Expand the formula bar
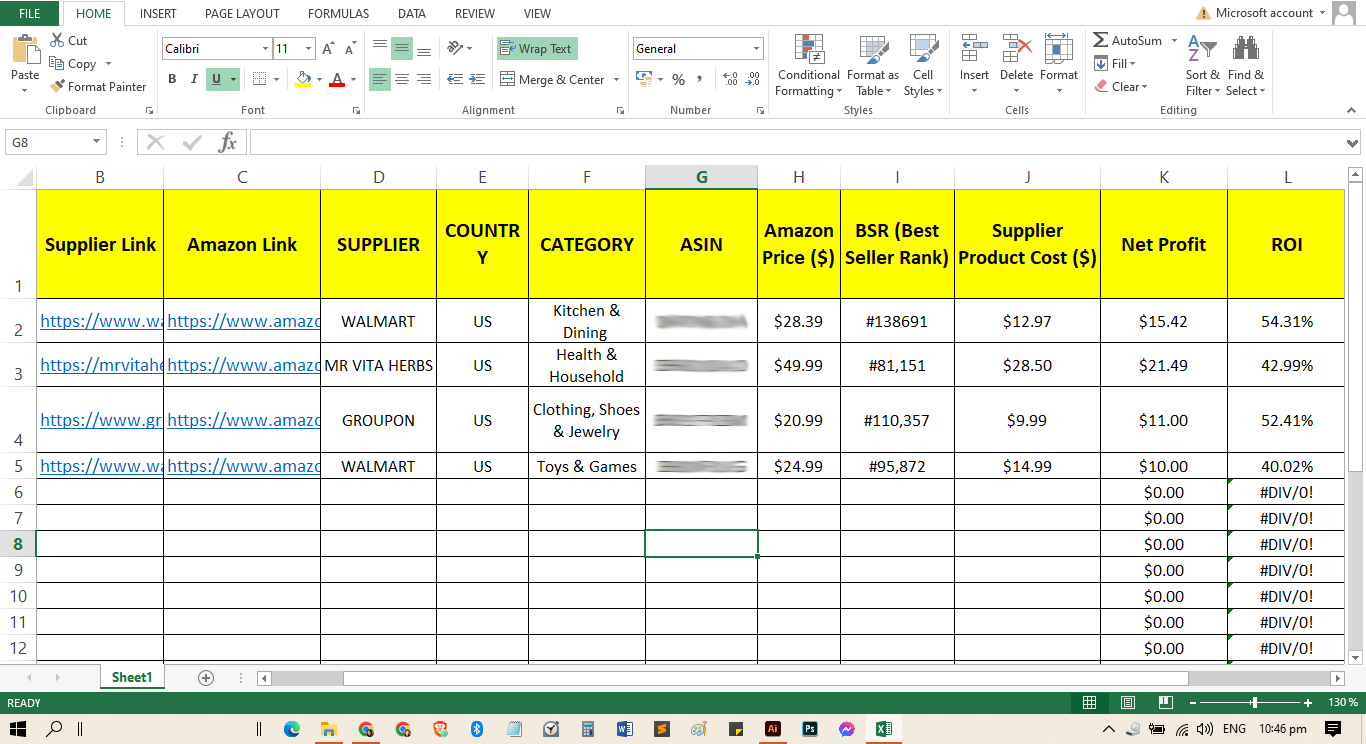The height and width of the screenshot is (744, 1366). click(x=1353, y=143)
